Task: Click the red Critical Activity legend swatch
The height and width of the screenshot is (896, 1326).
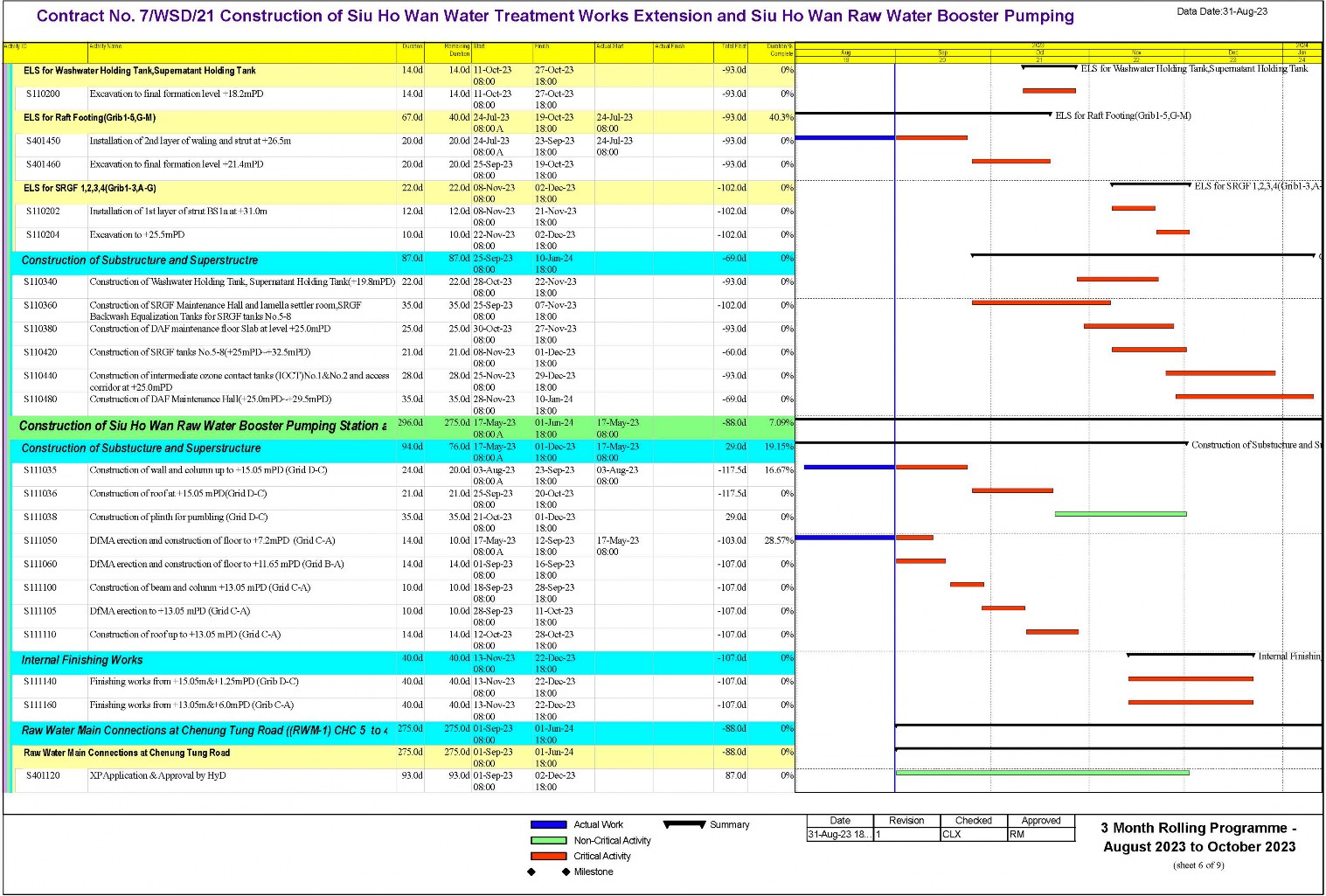Action: 548,856
